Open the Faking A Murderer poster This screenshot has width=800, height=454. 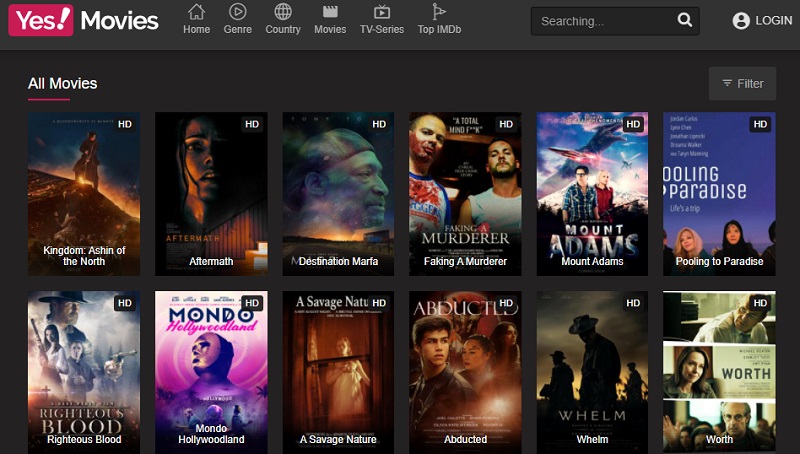click(465, 194)
